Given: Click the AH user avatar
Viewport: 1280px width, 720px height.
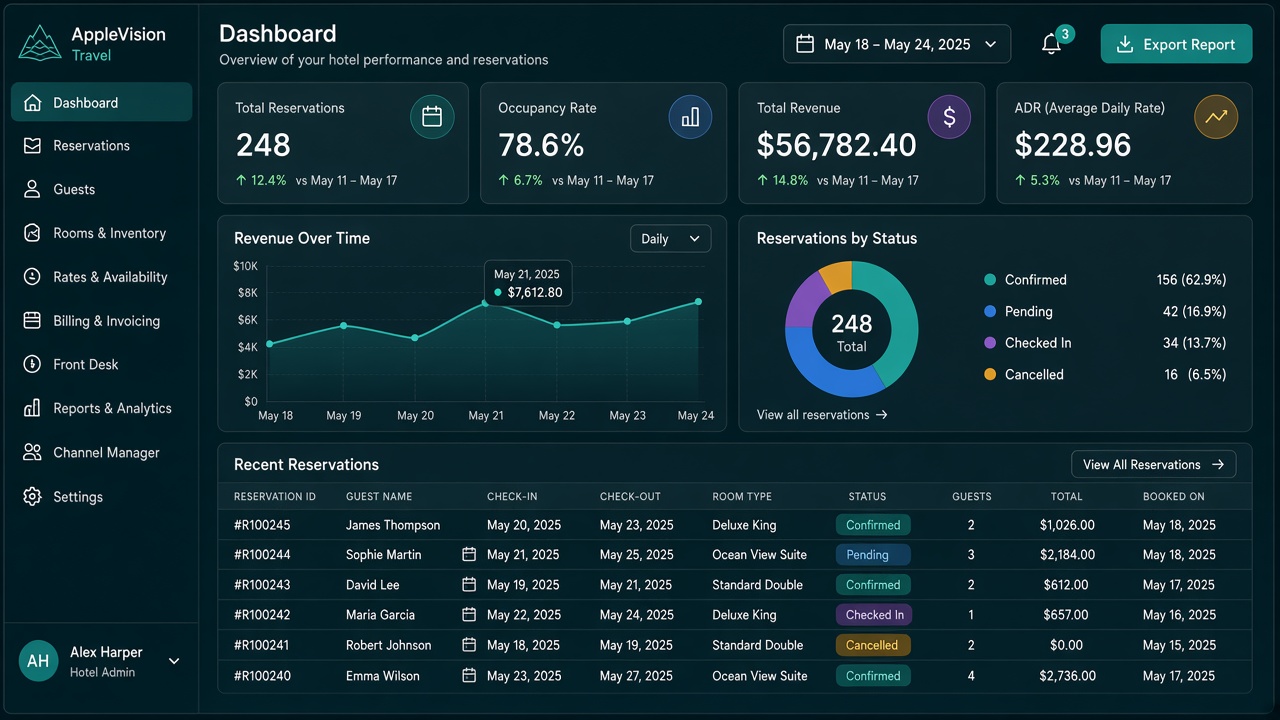Looking at the screenshot, I should [x=38, y=661].
